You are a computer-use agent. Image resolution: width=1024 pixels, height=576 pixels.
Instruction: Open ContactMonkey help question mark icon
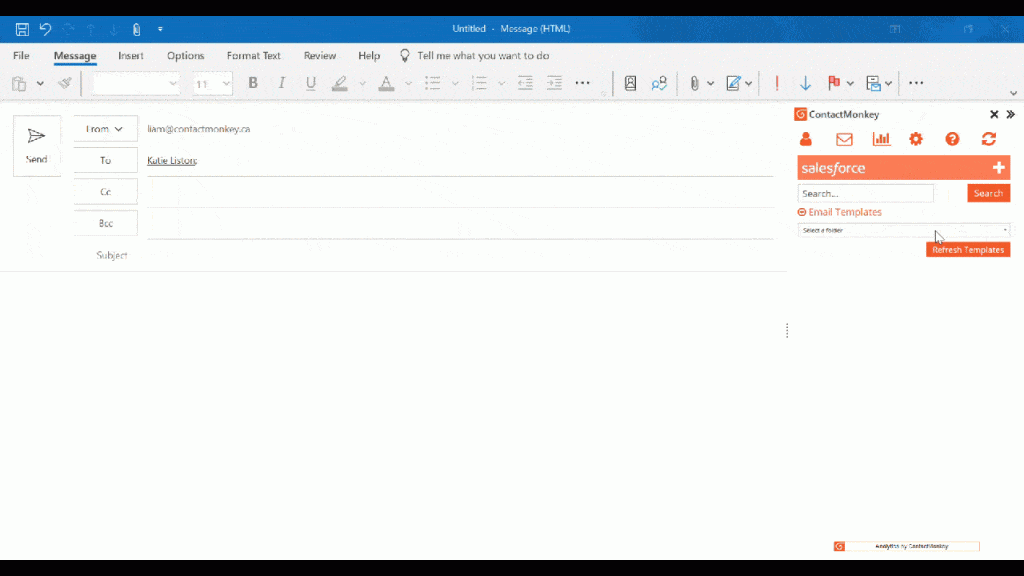click(x=952, y=139)
